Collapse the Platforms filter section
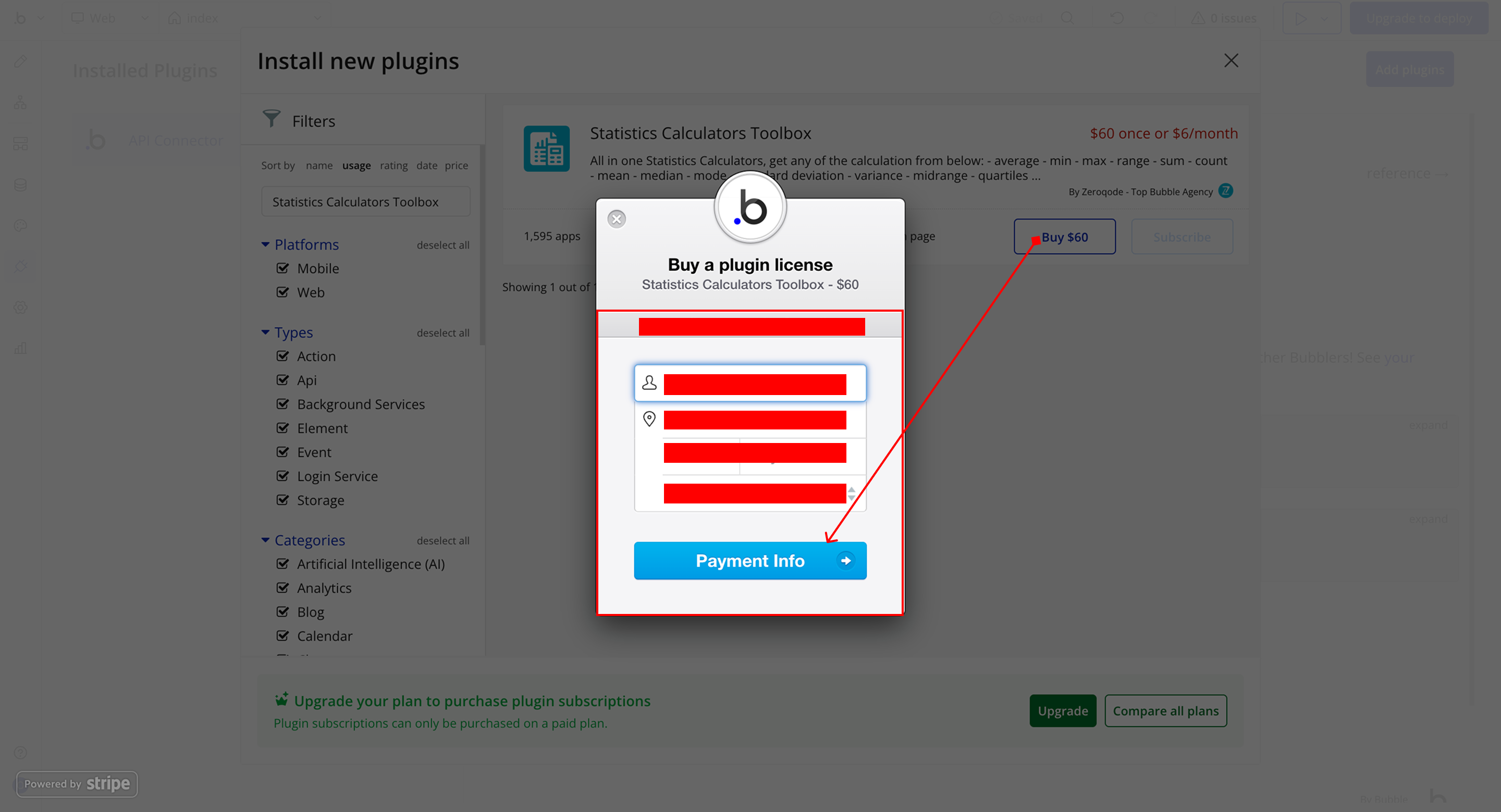Image resolution: width=1501 pixels, height=812 pixels. [265, 244]
